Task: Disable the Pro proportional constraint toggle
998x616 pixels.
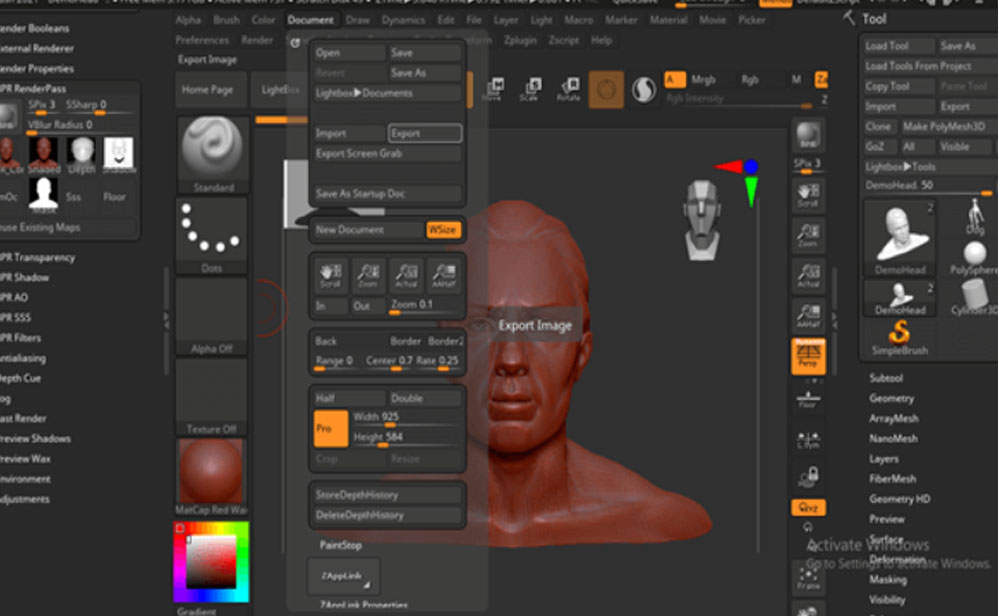Action: [330, 428]
